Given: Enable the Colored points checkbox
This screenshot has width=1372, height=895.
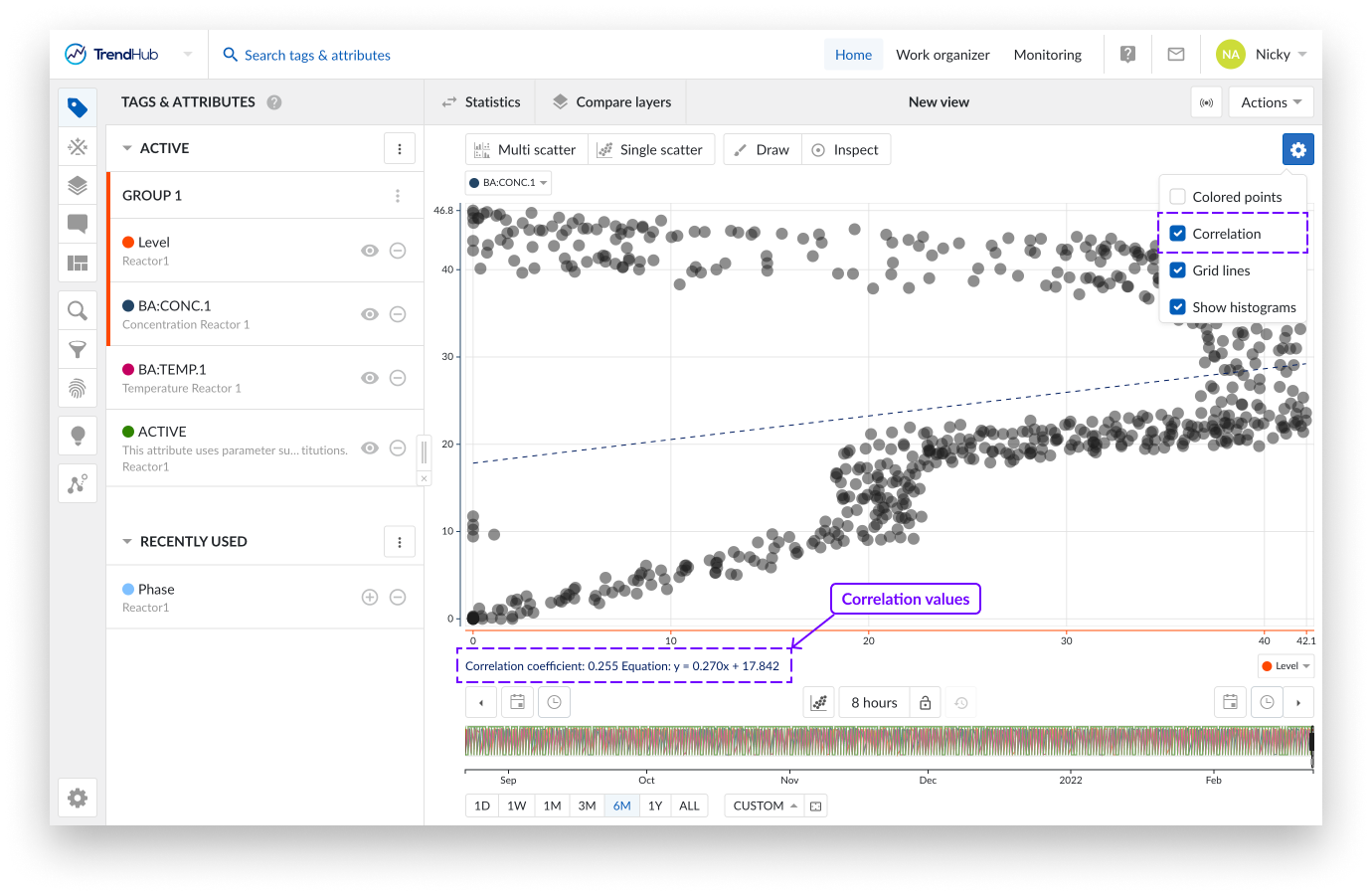Looking at the screenshot, I should [1178, 197].
